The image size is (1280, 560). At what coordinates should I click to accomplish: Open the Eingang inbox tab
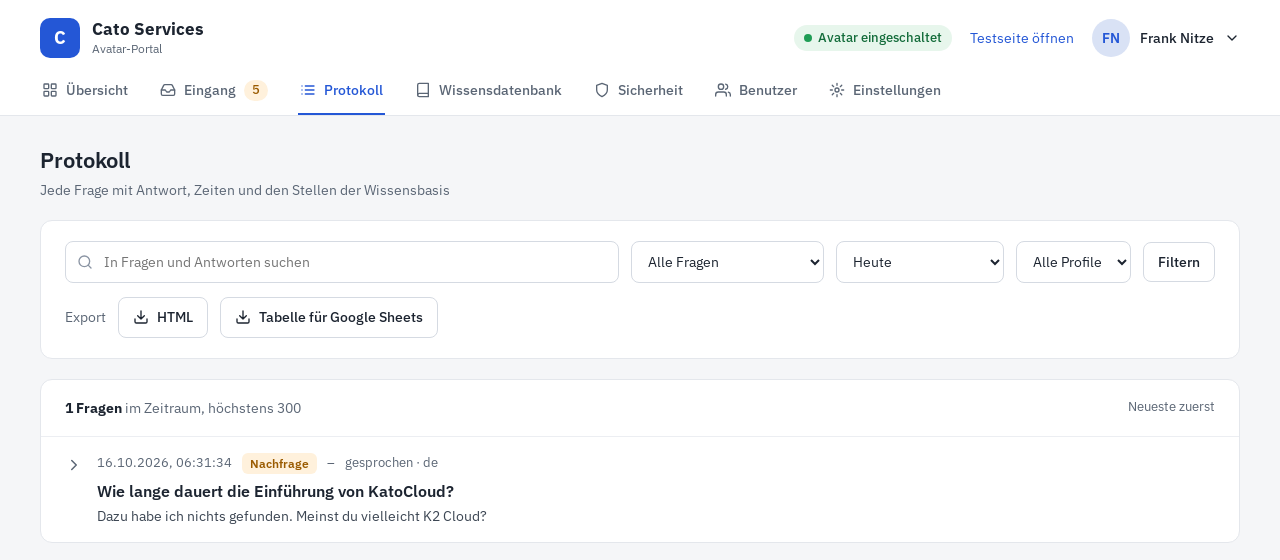pos(213,90)
